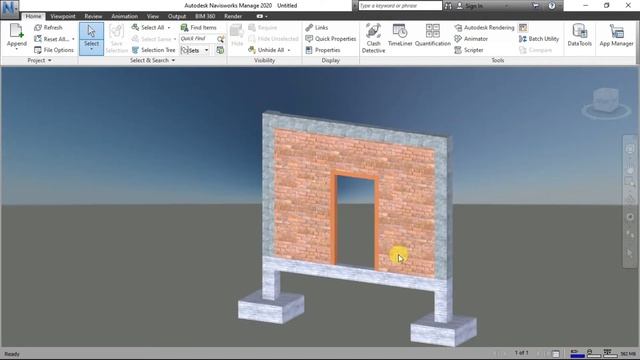
Task: Open DataTools dialog
Action: (x=580, y=35)
